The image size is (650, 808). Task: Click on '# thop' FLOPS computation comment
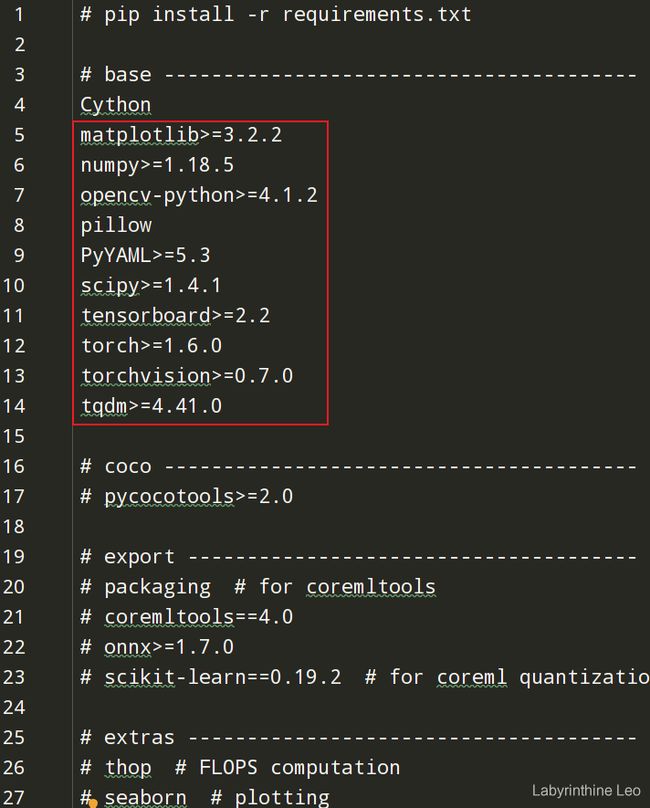coord(240,768)
